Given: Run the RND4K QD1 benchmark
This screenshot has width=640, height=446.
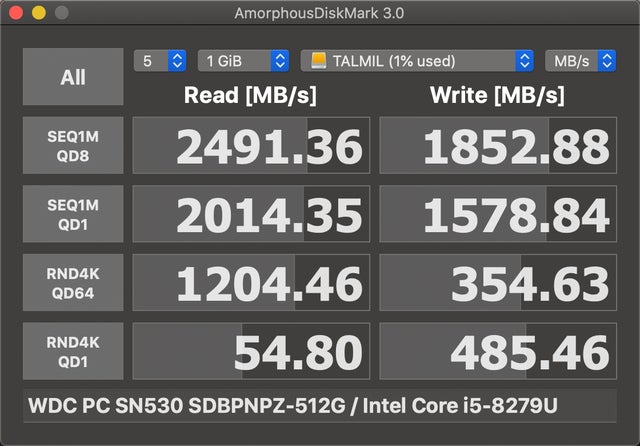Looking at the screenshot, I should [73, 351].
